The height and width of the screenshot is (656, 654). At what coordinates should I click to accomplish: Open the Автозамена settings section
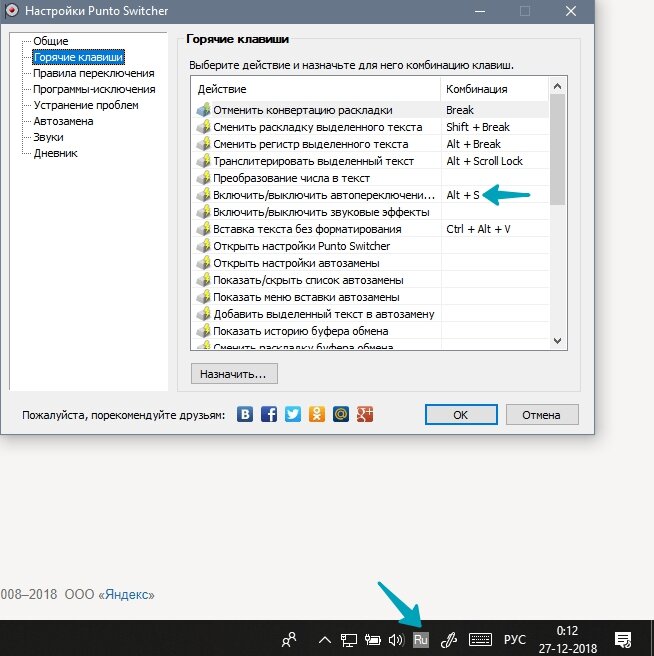click(63, 121)
